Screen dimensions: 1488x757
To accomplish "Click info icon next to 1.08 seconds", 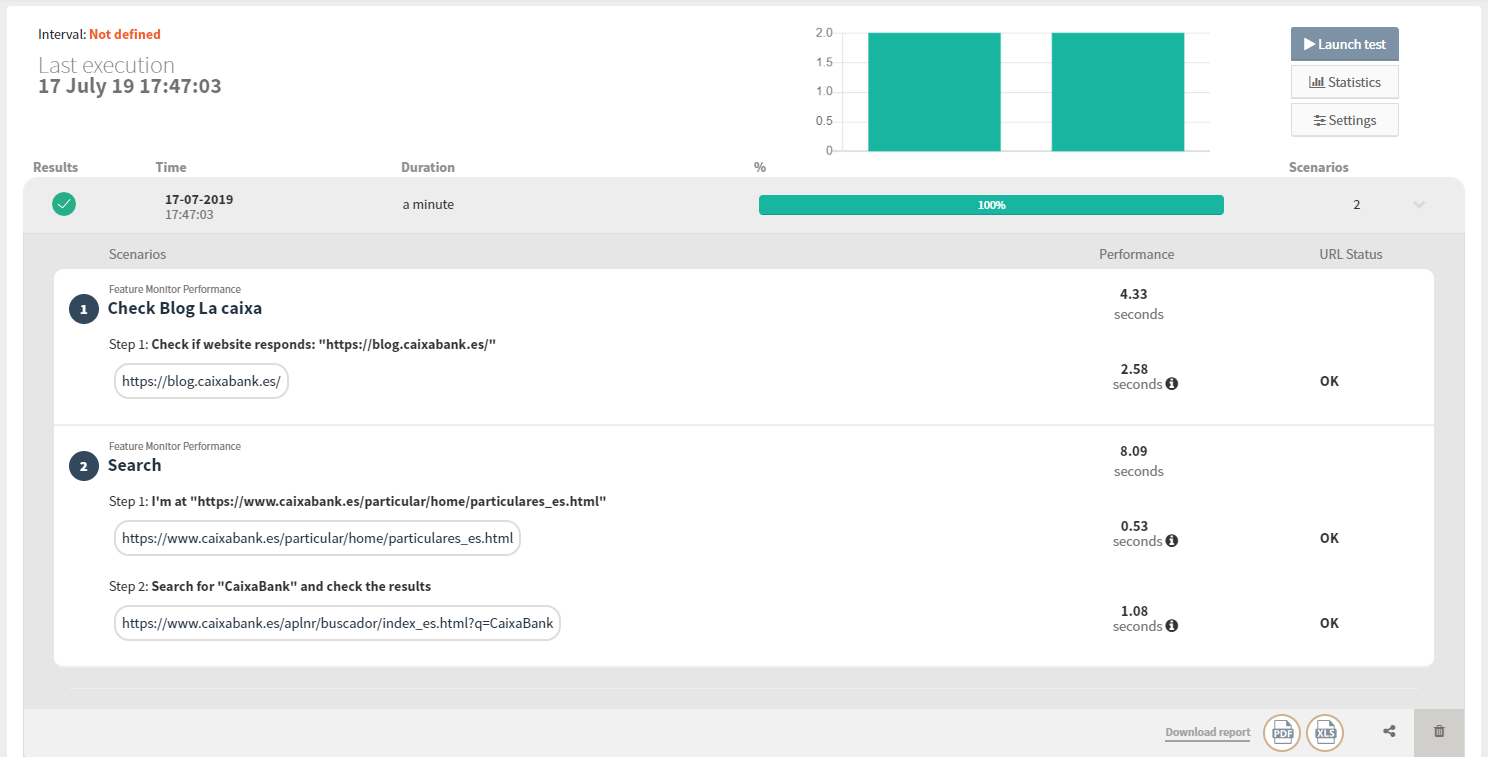I will pyautogui.click(x=1172, y=626).
